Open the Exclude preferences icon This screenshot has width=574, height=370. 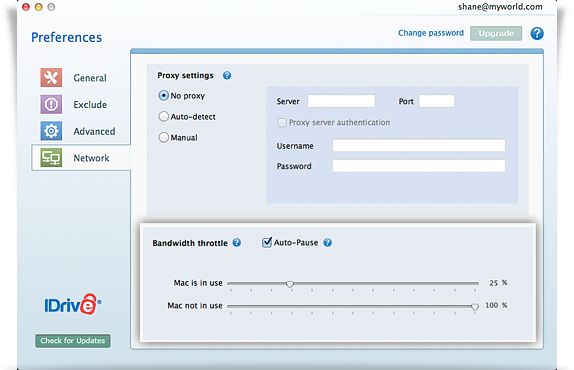pyautogui.click(x=51, y=104)
